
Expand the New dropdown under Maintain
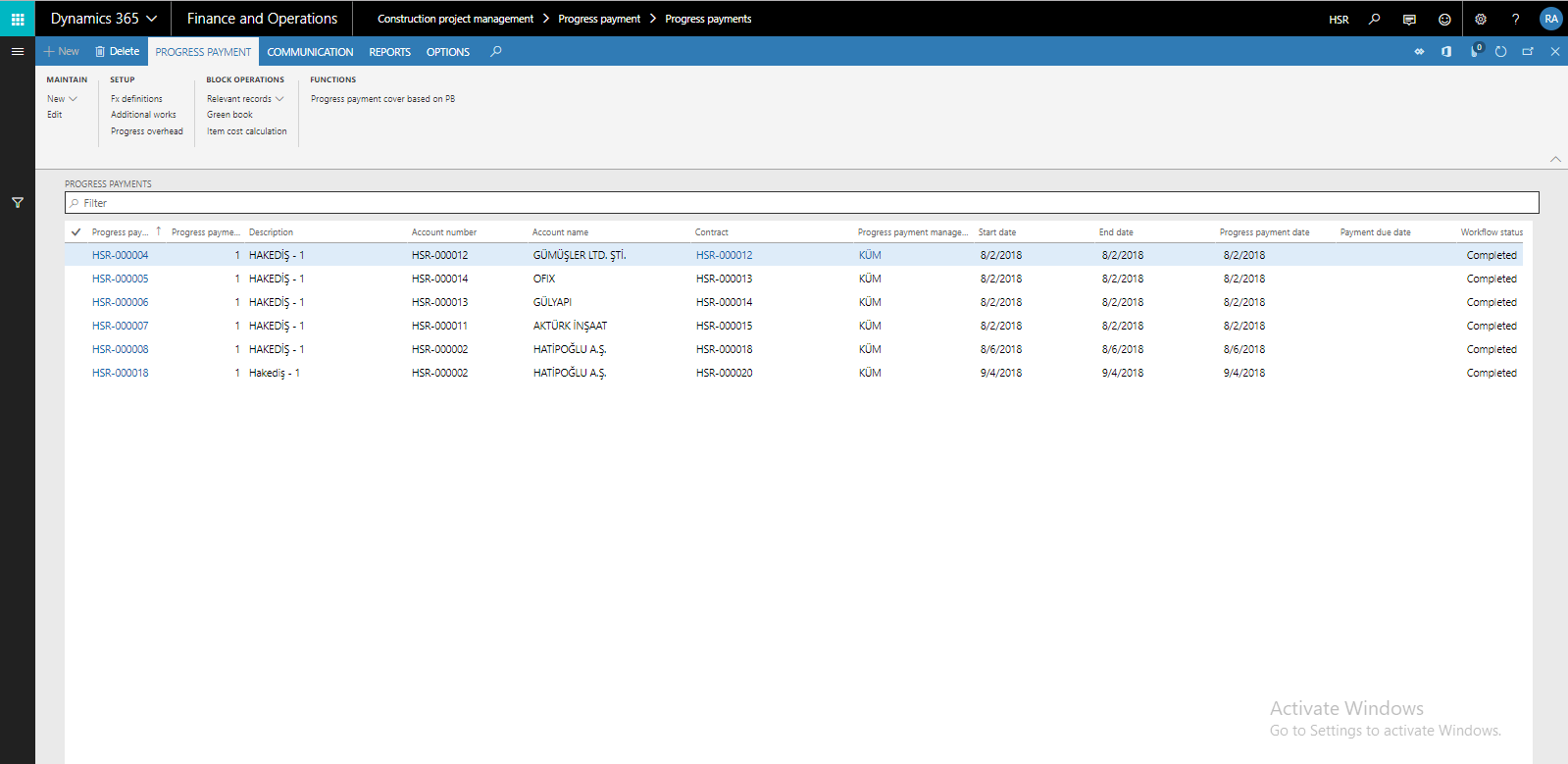click(62, 99)
